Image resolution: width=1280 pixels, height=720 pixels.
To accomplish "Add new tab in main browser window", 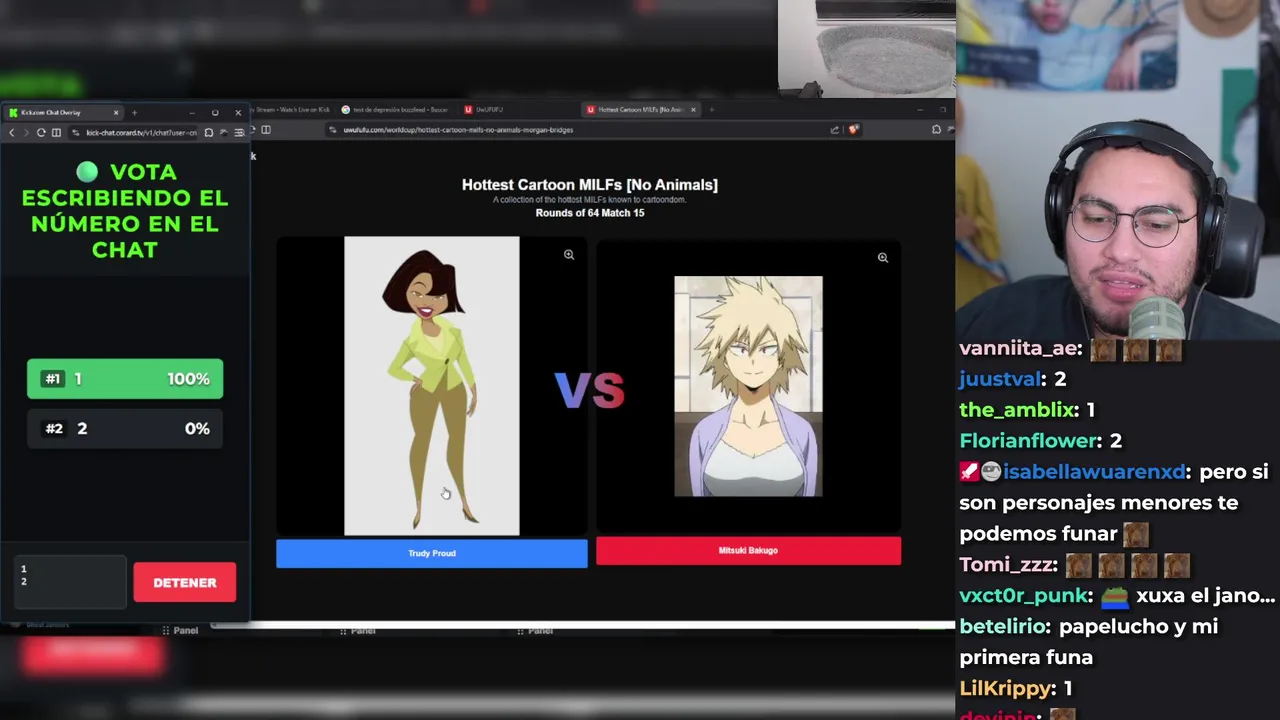I will point(711,109).
